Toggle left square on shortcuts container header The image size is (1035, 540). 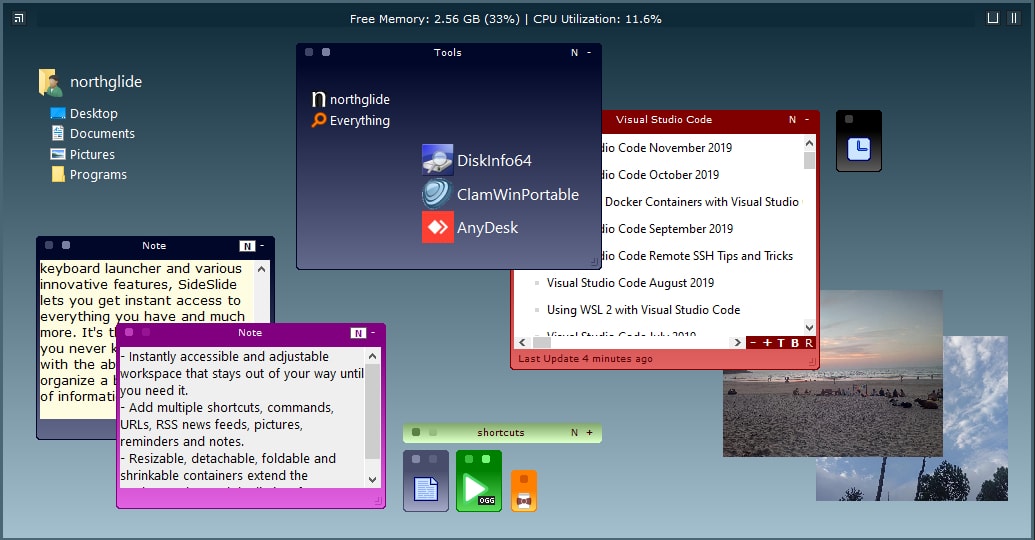pos(416,432)
